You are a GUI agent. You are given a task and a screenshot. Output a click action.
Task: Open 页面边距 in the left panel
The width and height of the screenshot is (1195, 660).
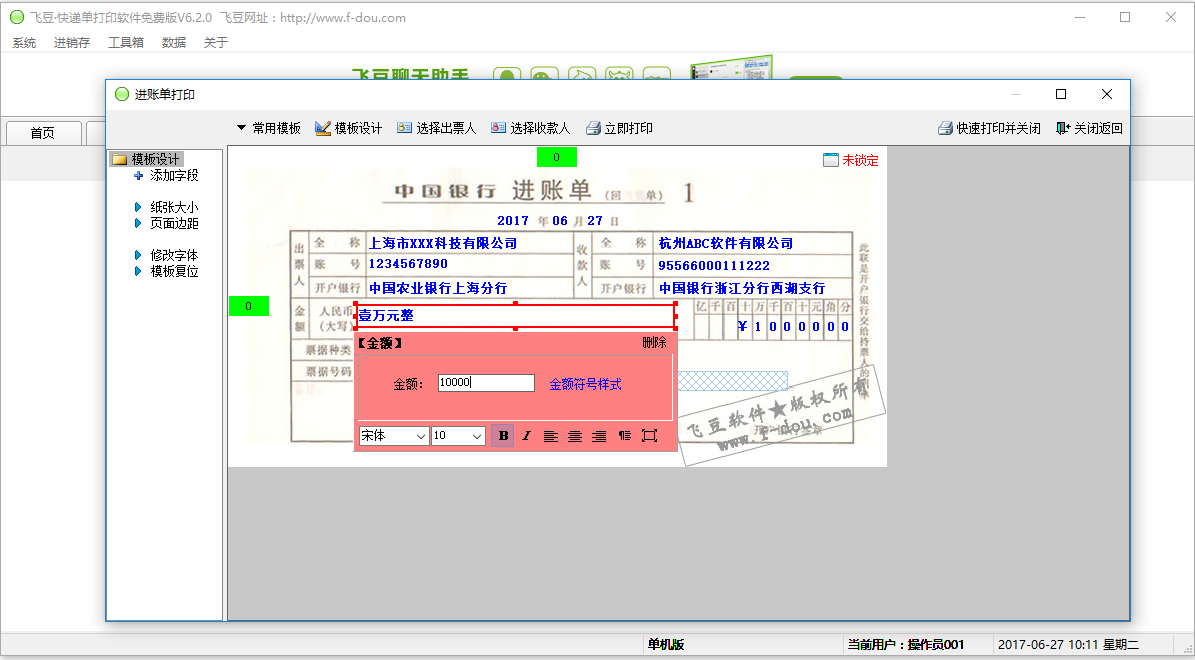[167, 223]
